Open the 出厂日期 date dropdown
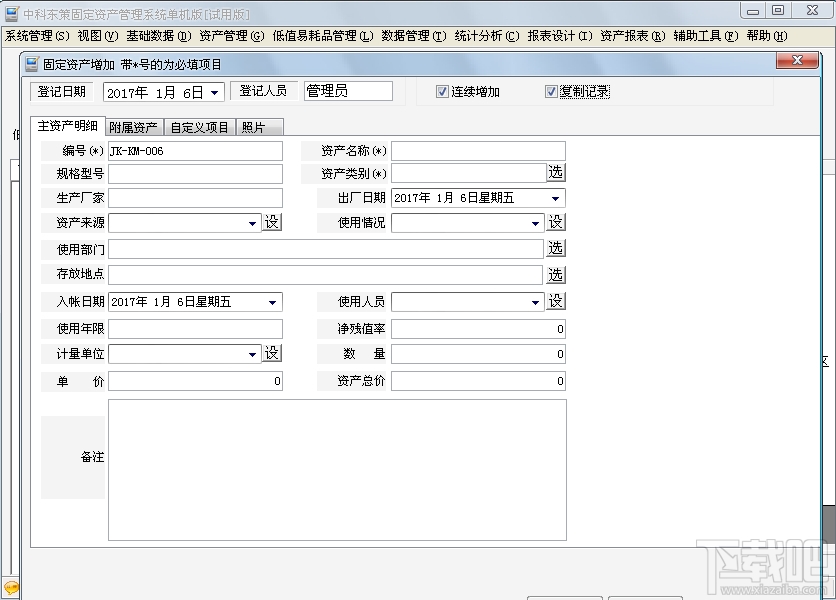This screenshot has width=836, height=600. coord(556,197)
